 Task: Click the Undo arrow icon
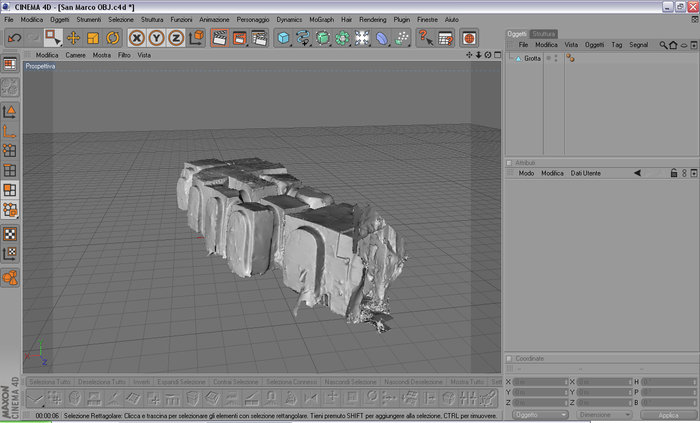tap(14, 38)
